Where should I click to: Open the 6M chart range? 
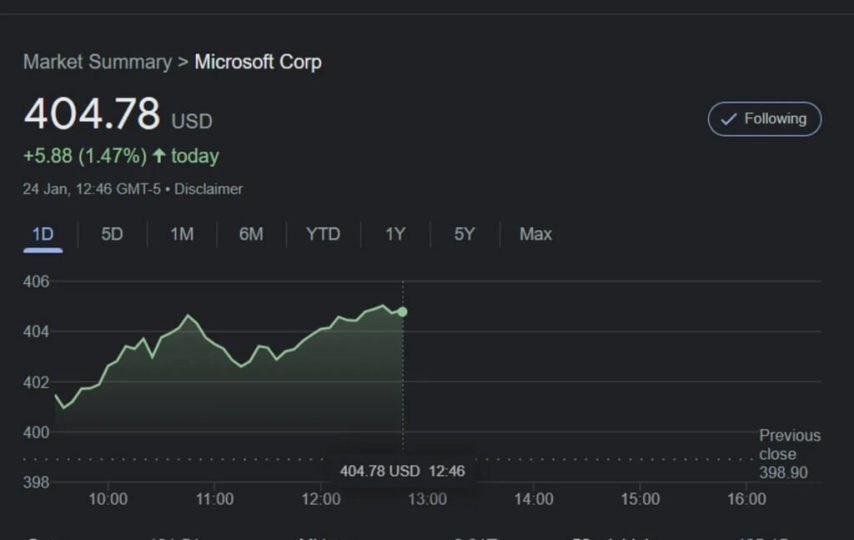tap(251, 234)
